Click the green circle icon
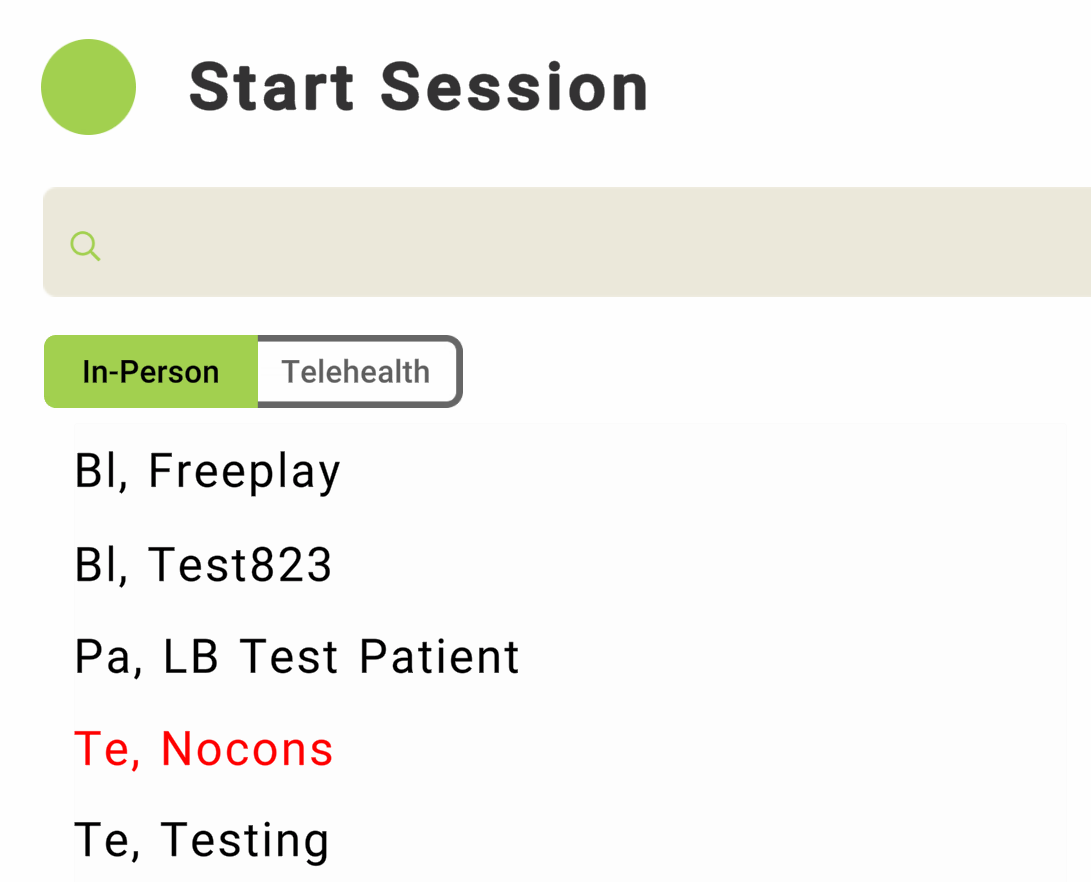The image size is (1091, 882). pos(88,87)
